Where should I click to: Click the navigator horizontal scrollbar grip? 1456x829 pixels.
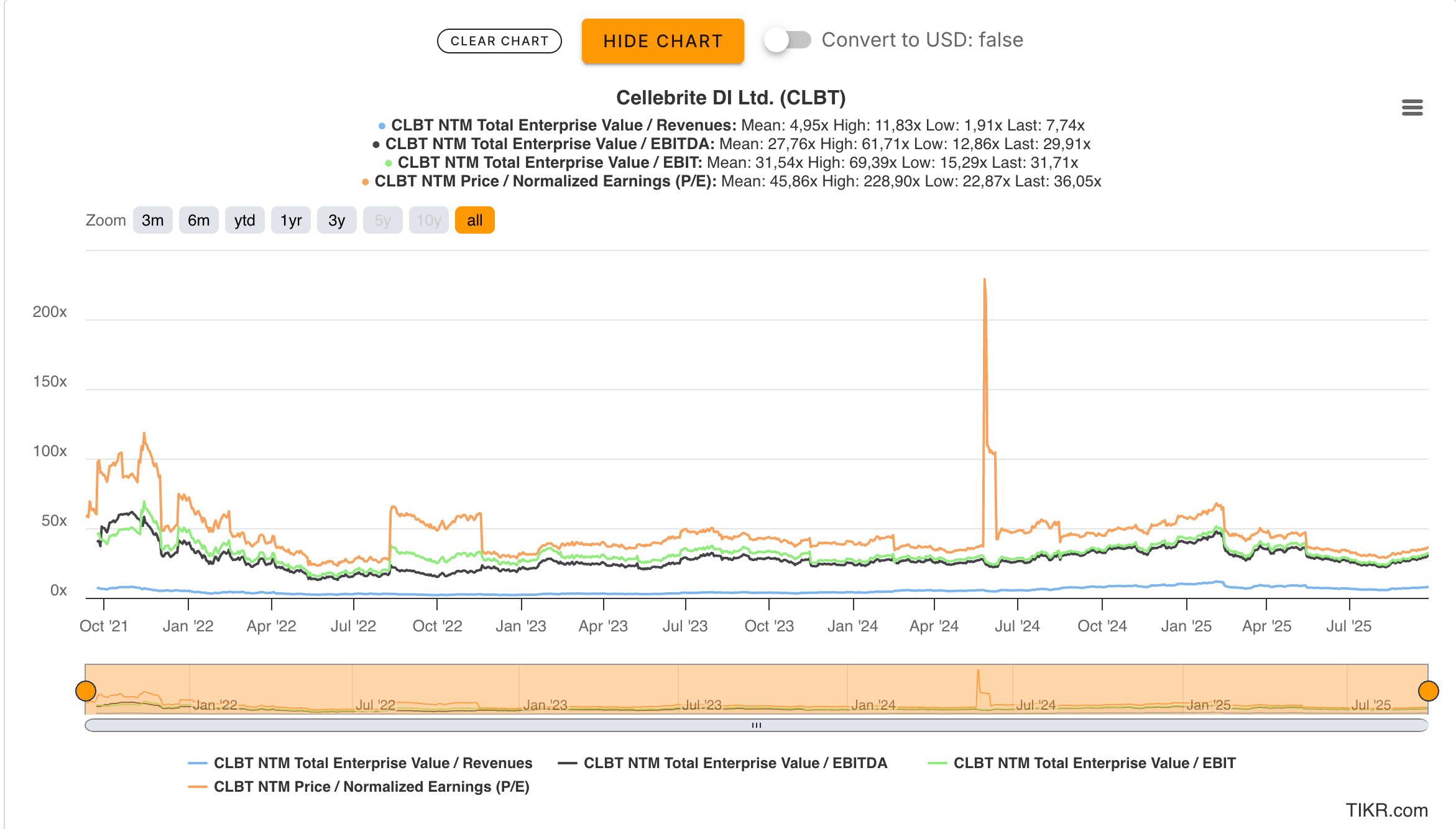[756, 725]
